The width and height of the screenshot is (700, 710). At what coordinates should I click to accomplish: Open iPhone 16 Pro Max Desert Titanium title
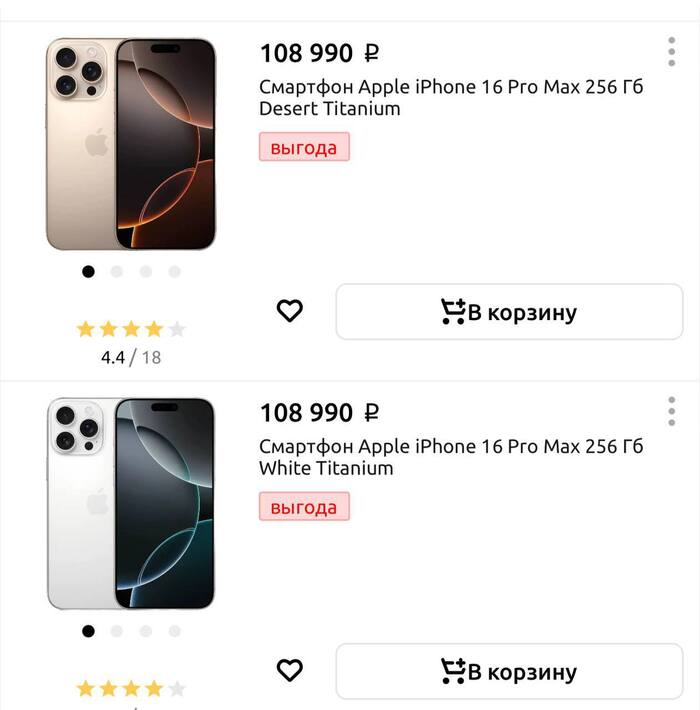[450, 97]
